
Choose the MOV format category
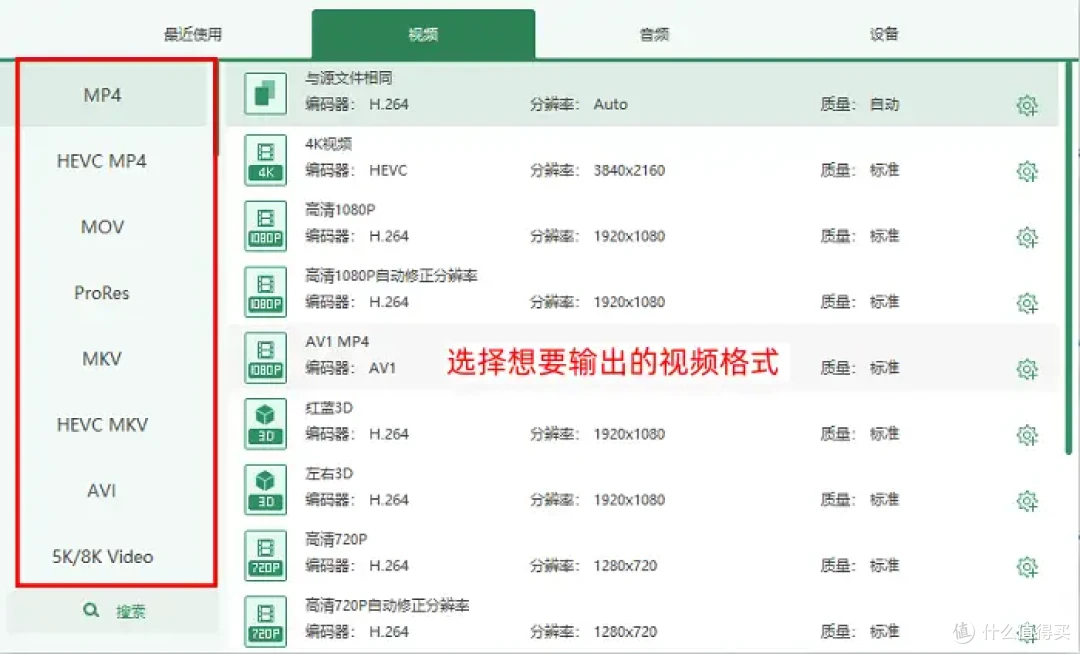pyautogui.click(x=102, y=226)
